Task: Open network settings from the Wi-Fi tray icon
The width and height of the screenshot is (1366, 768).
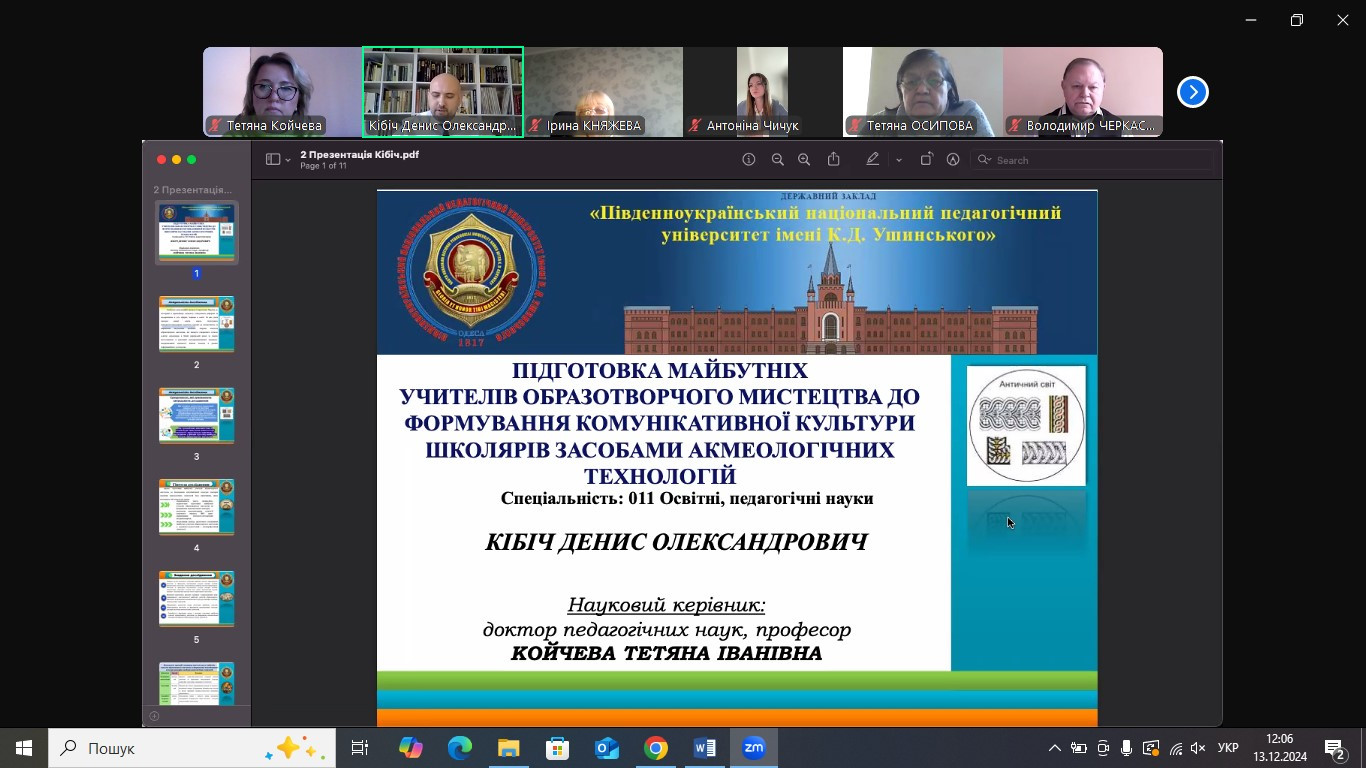Action: coord(1176,748)
